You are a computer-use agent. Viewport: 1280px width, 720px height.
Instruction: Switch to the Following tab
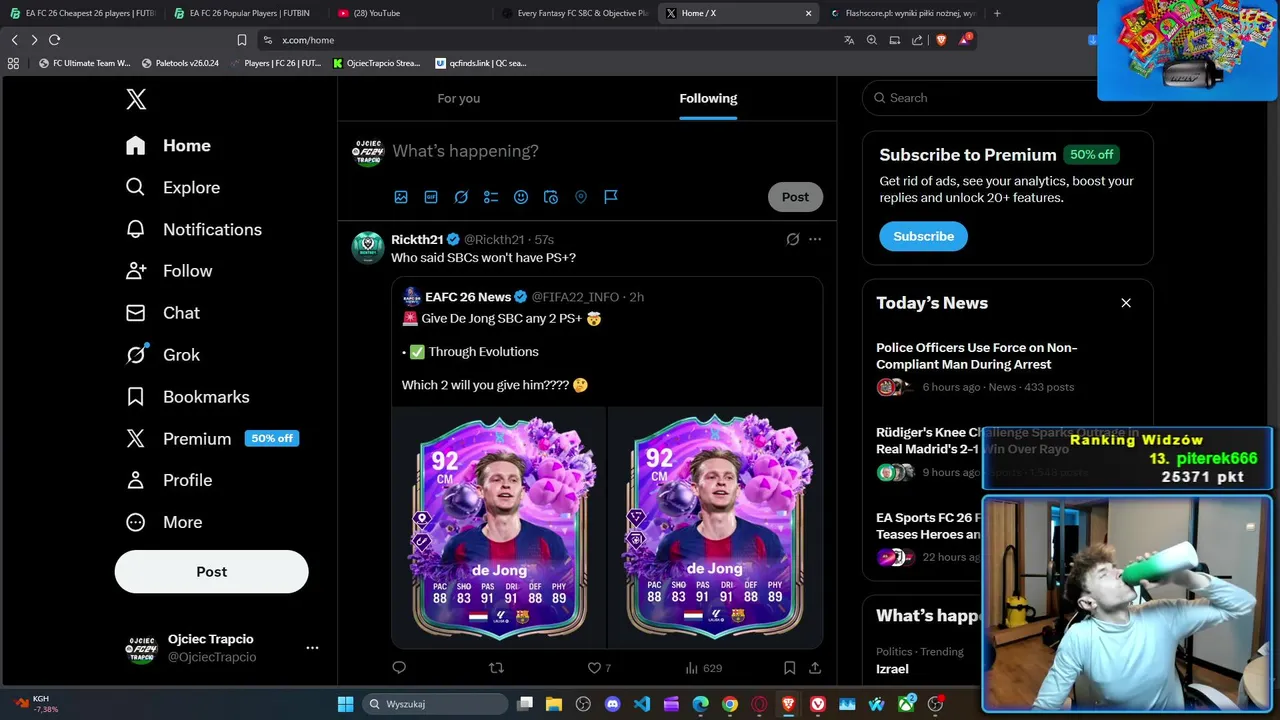[708, 98]
